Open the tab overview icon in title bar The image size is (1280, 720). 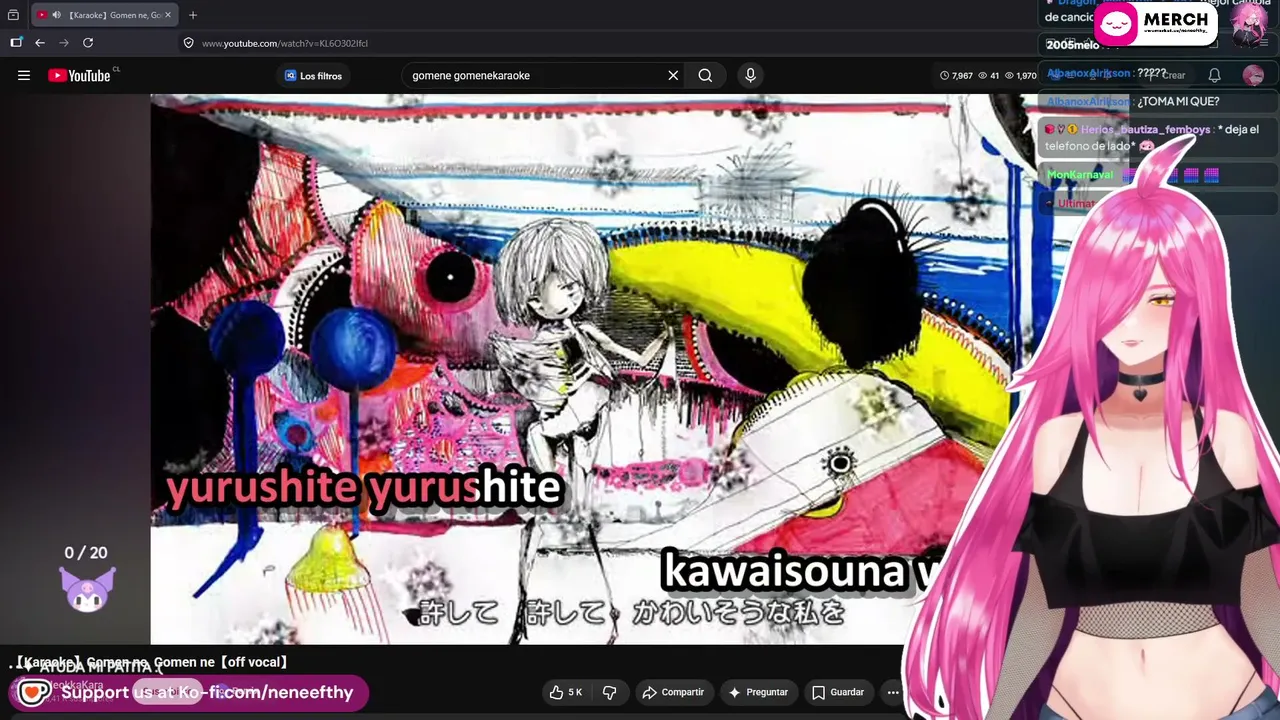(13, 15)
